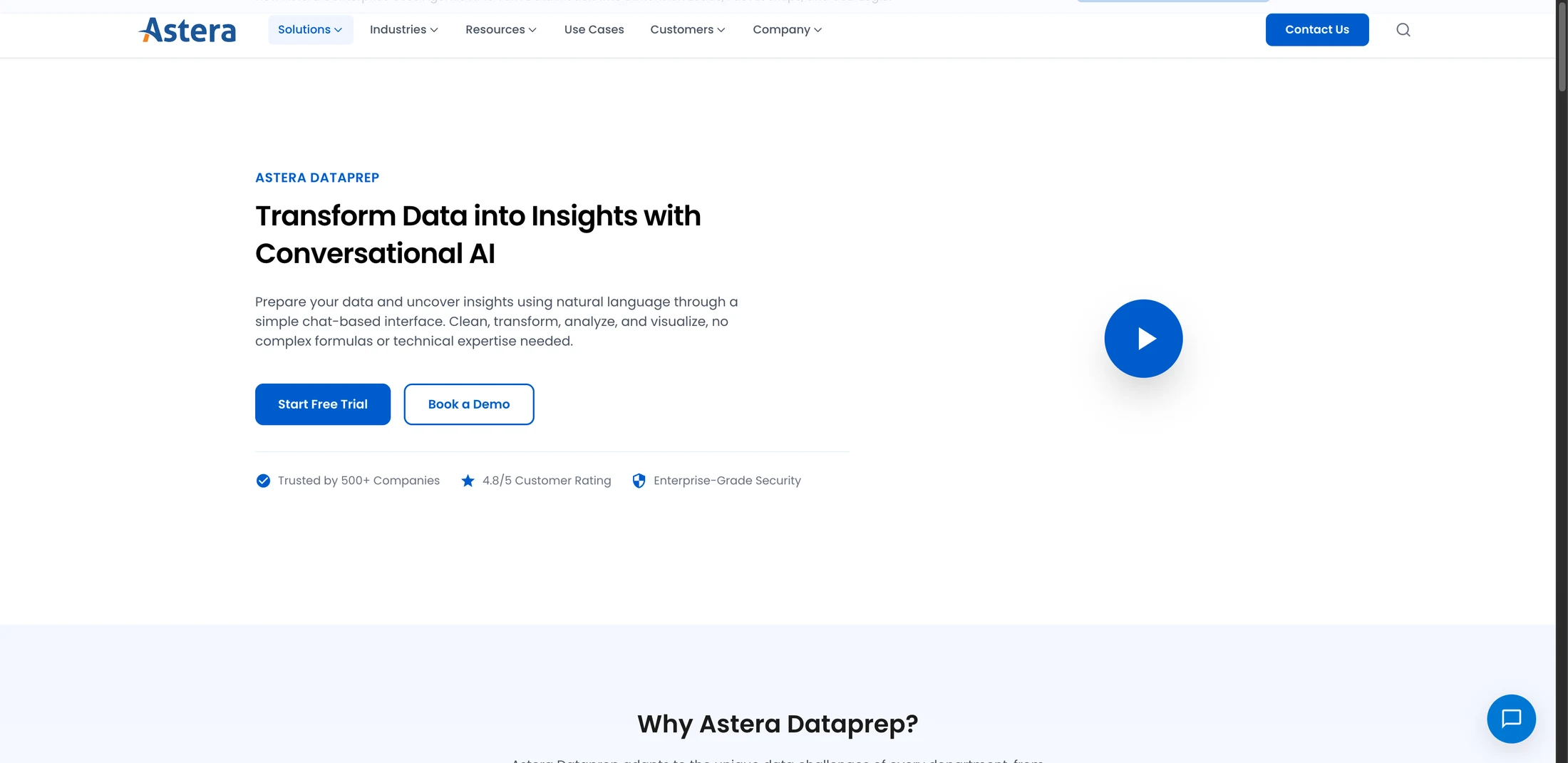Expand the Industries dropdown menu

pyautogui.click(x=403, y=30)
